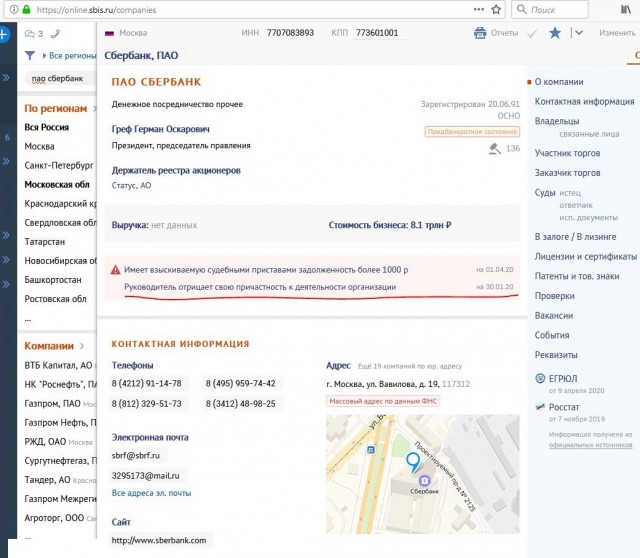Screen dimensions: 640x558
Task: Click the пао сбербанк search input
Action: pyautogui.click(x=60, y=78)
